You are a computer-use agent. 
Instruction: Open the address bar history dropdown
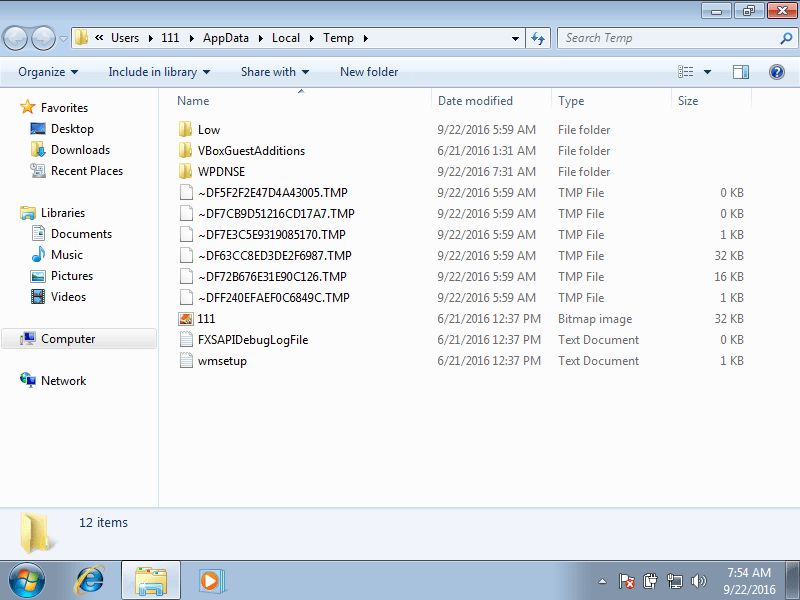point(515,38)
